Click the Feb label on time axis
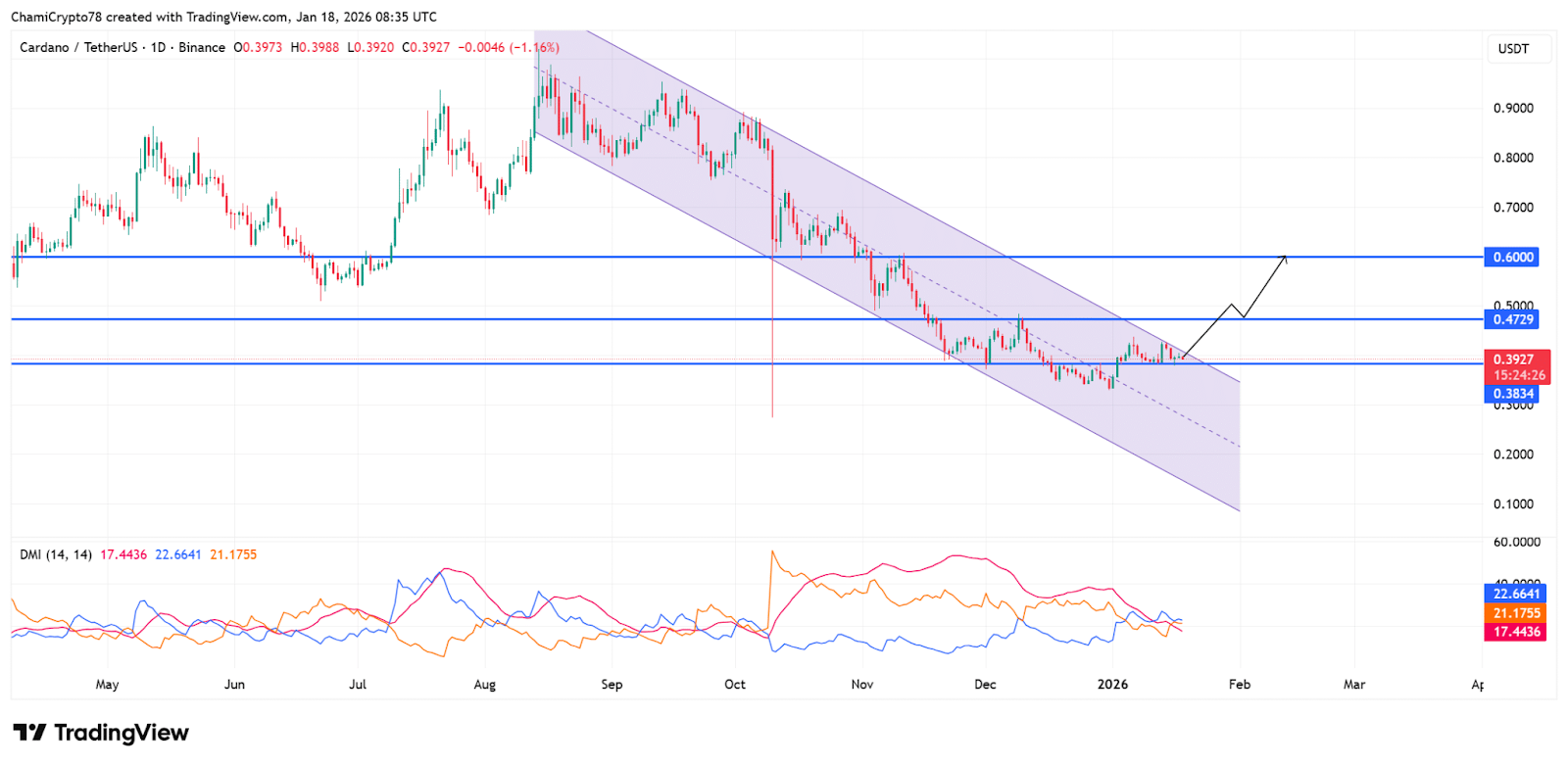Screen dimensions: 1568x766 tap(1240, 685)
